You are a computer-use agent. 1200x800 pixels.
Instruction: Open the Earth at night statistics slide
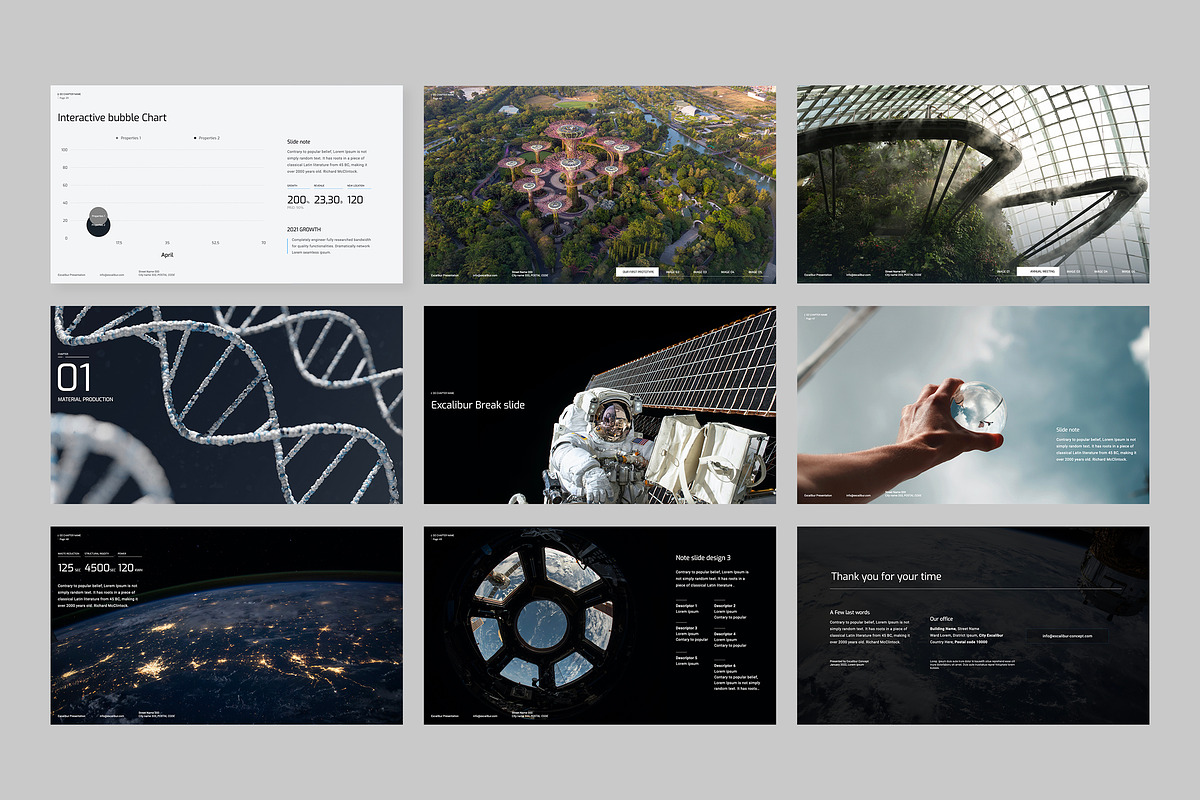(227, 625)
